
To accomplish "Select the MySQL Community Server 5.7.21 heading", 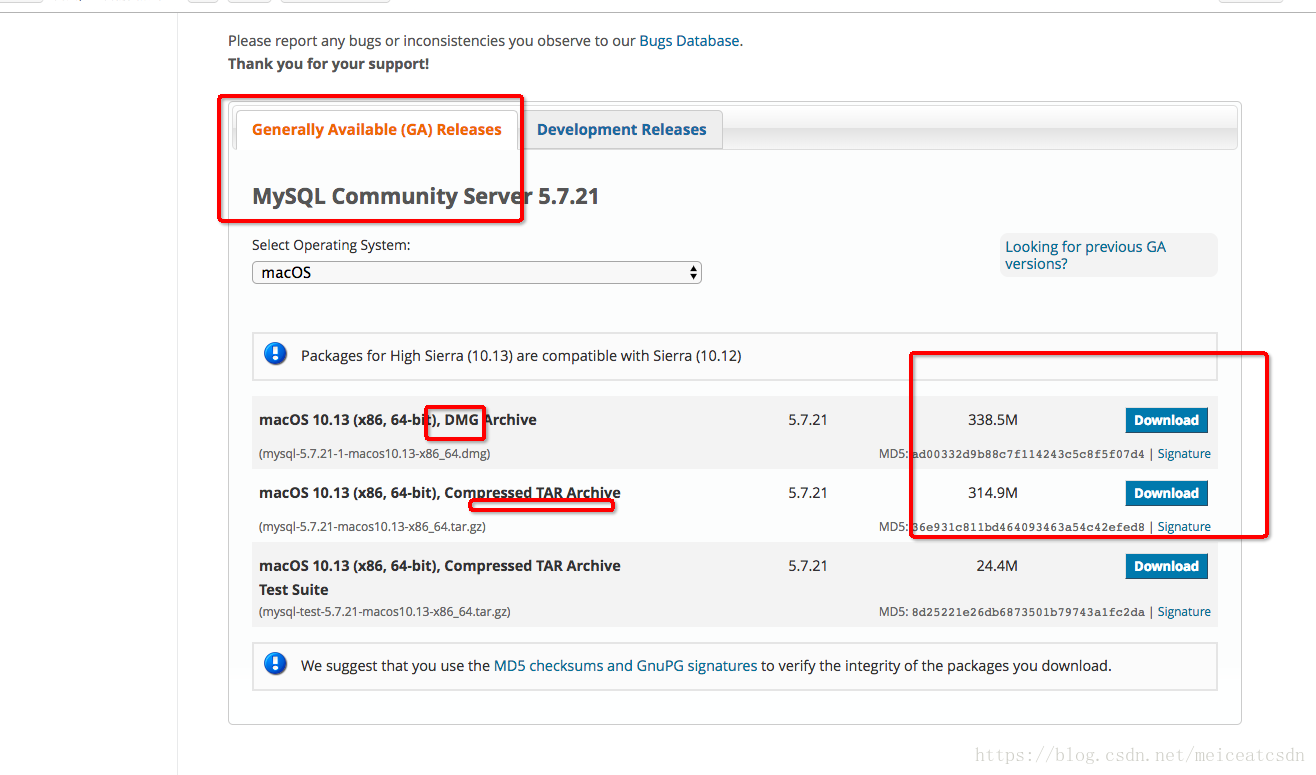I will 426,196.
